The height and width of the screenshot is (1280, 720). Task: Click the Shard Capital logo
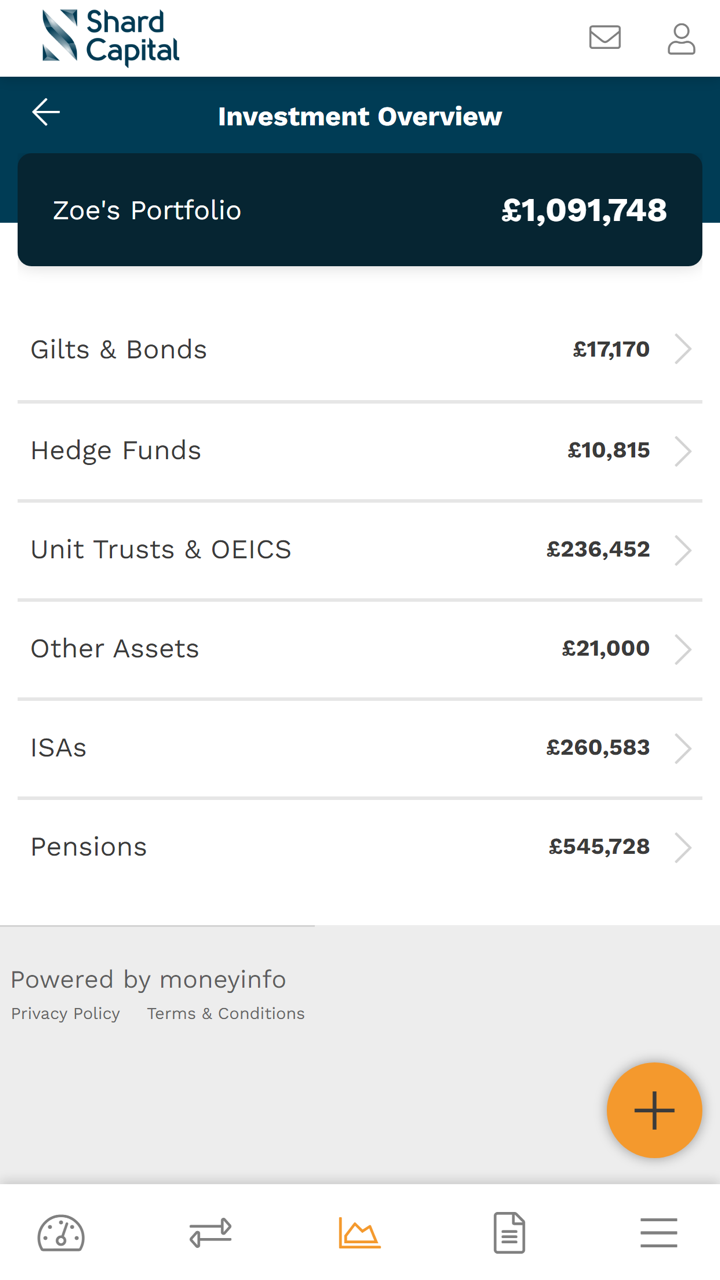111,38
